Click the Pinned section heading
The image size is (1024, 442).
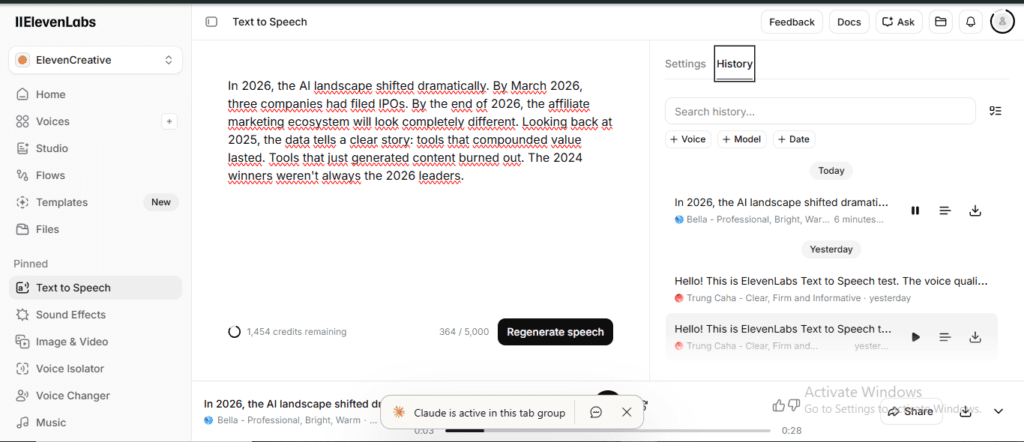31,264
